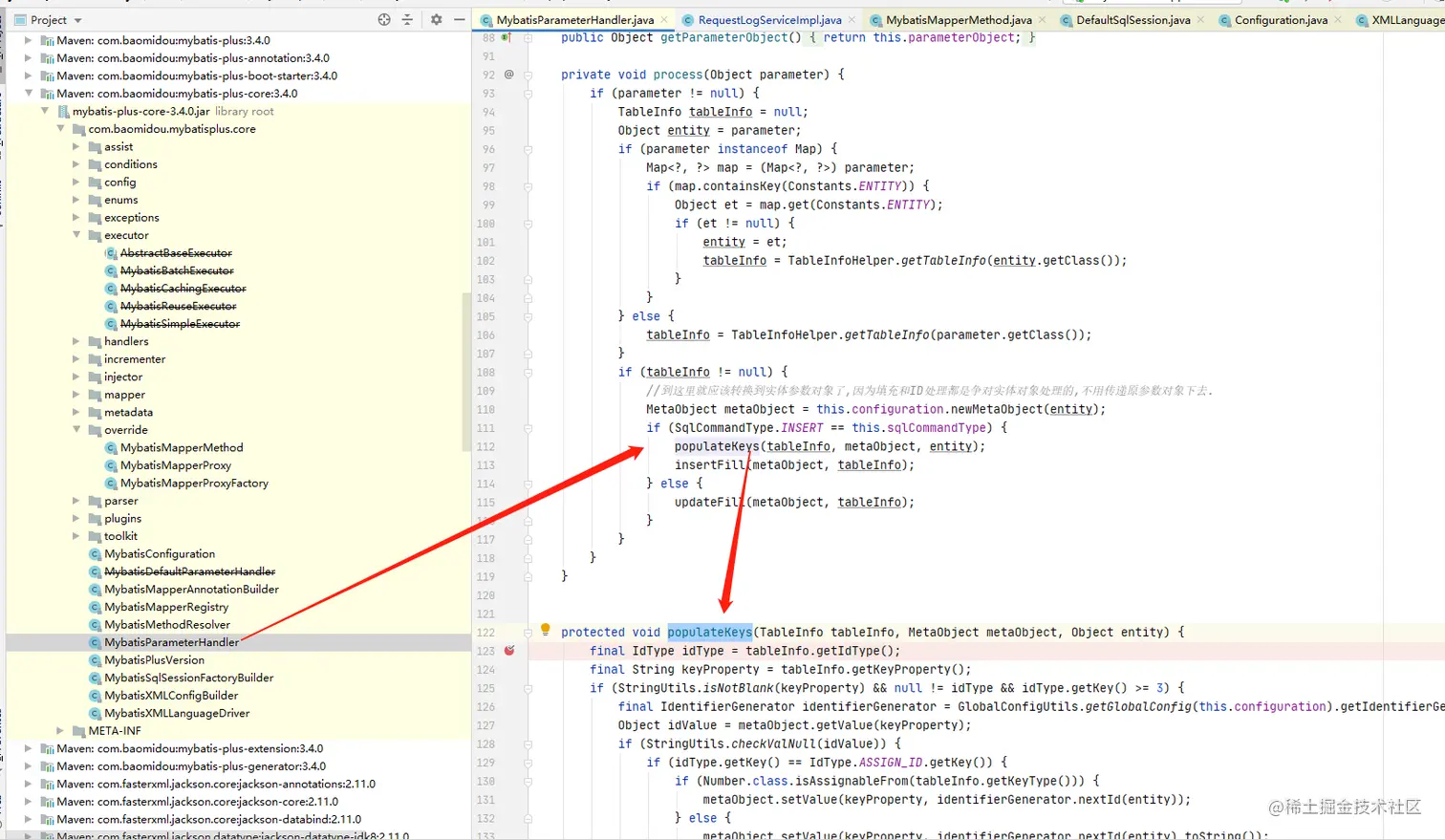The width and height of the screenshot is (1445, 840).
Task: Open the Project view dropdown
Action: coord(78,20)
